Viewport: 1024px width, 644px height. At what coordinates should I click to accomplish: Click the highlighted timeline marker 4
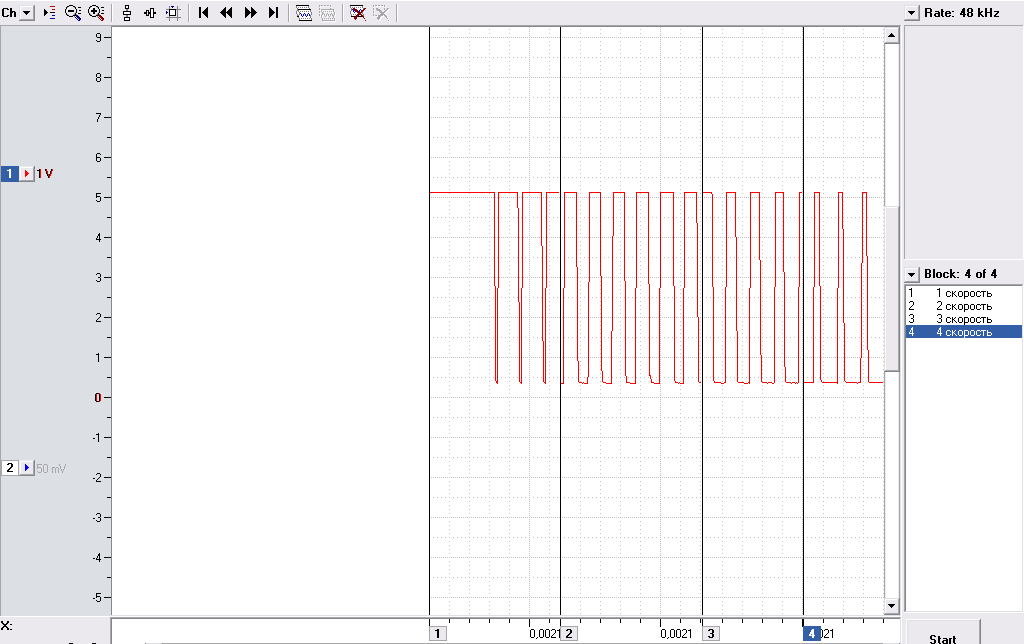(812, 634)
